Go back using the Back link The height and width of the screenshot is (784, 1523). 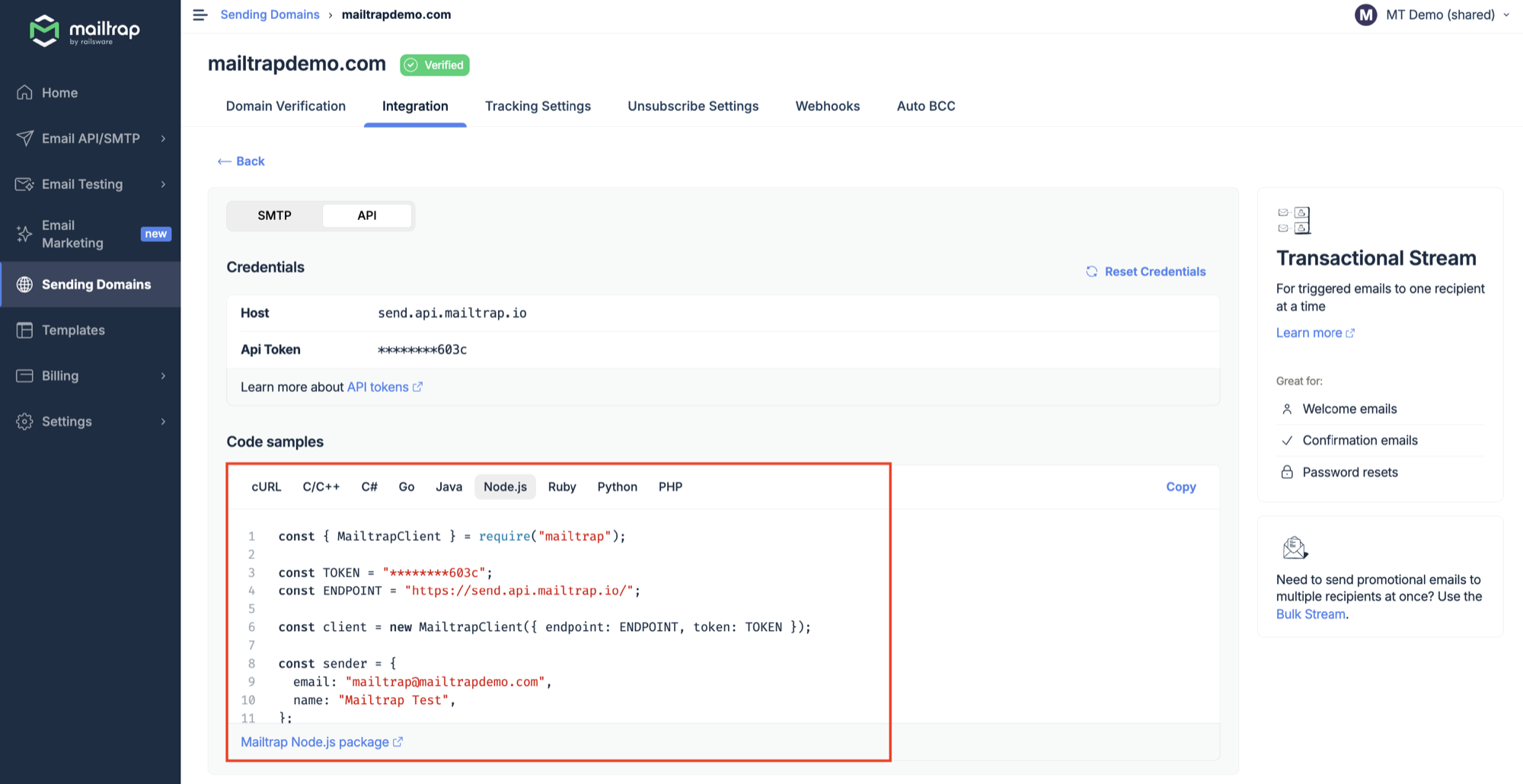241,161
